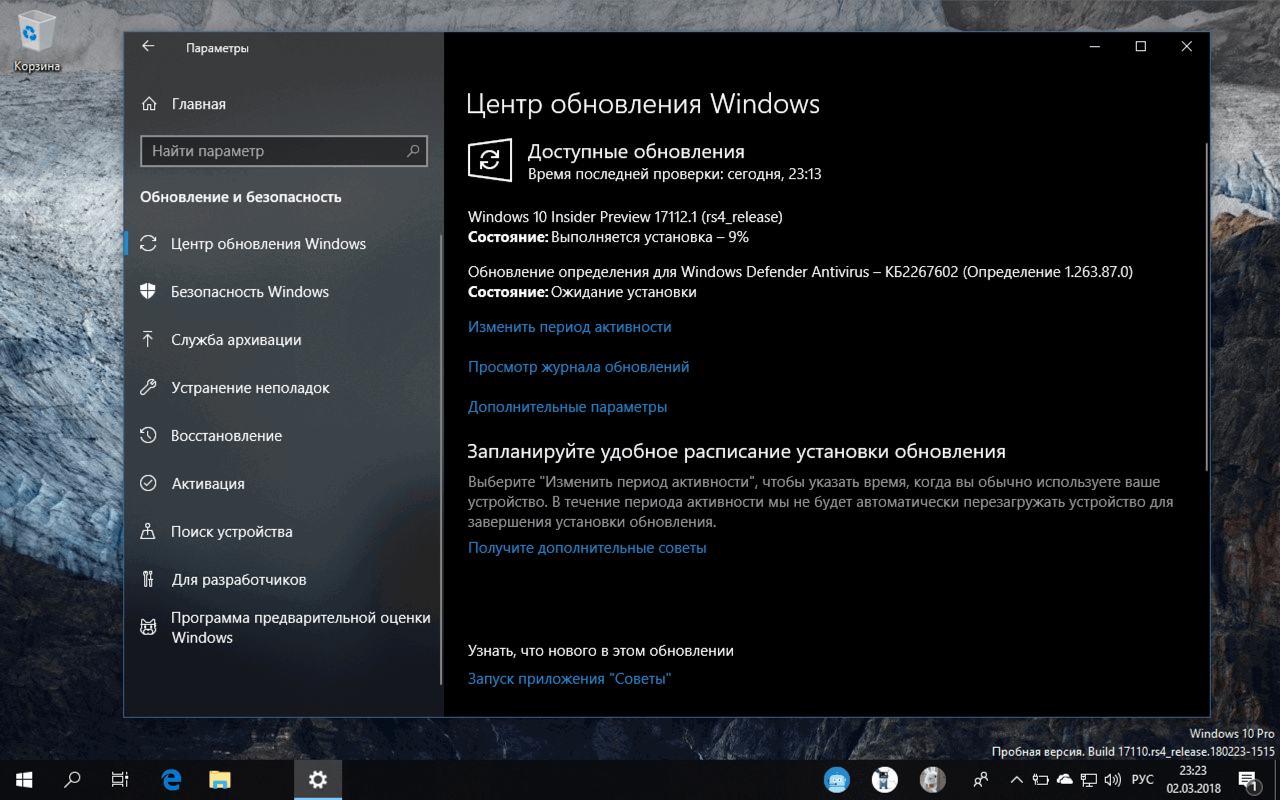
Task: Click the Поиск устройства location icon
Action: click(148, 531)
